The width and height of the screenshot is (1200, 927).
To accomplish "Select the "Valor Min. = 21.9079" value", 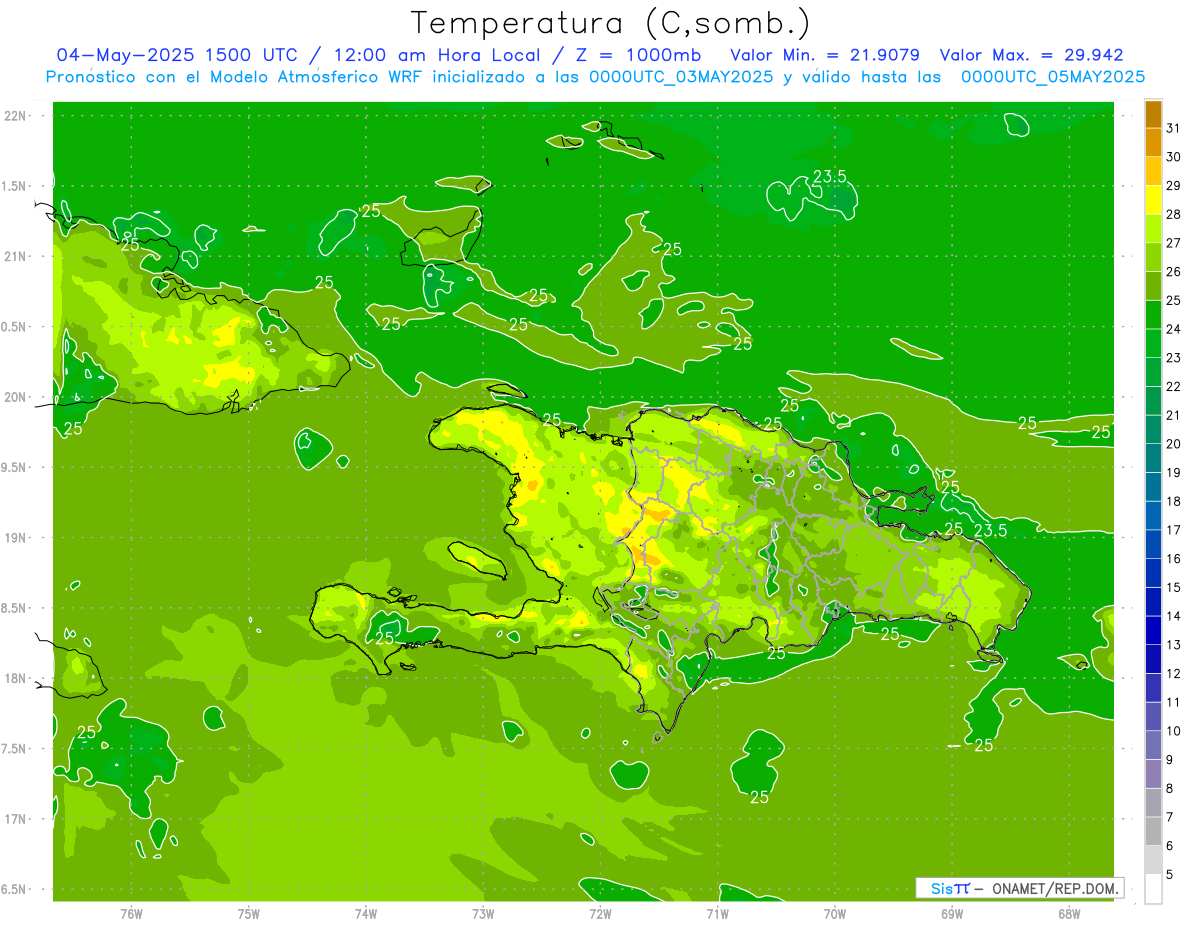I will 824,55.
